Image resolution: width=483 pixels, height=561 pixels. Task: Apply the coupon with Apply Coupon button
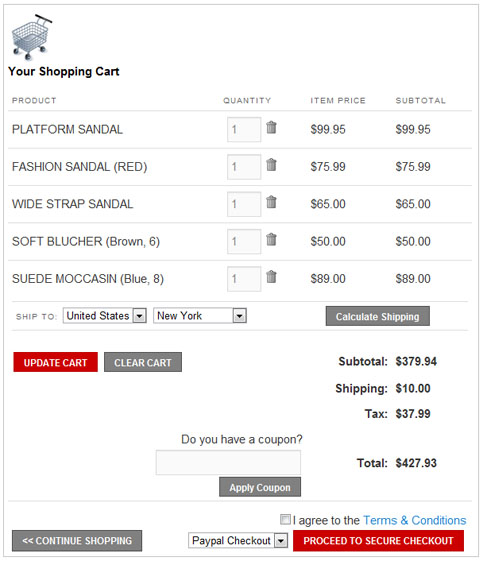(260, 487)
